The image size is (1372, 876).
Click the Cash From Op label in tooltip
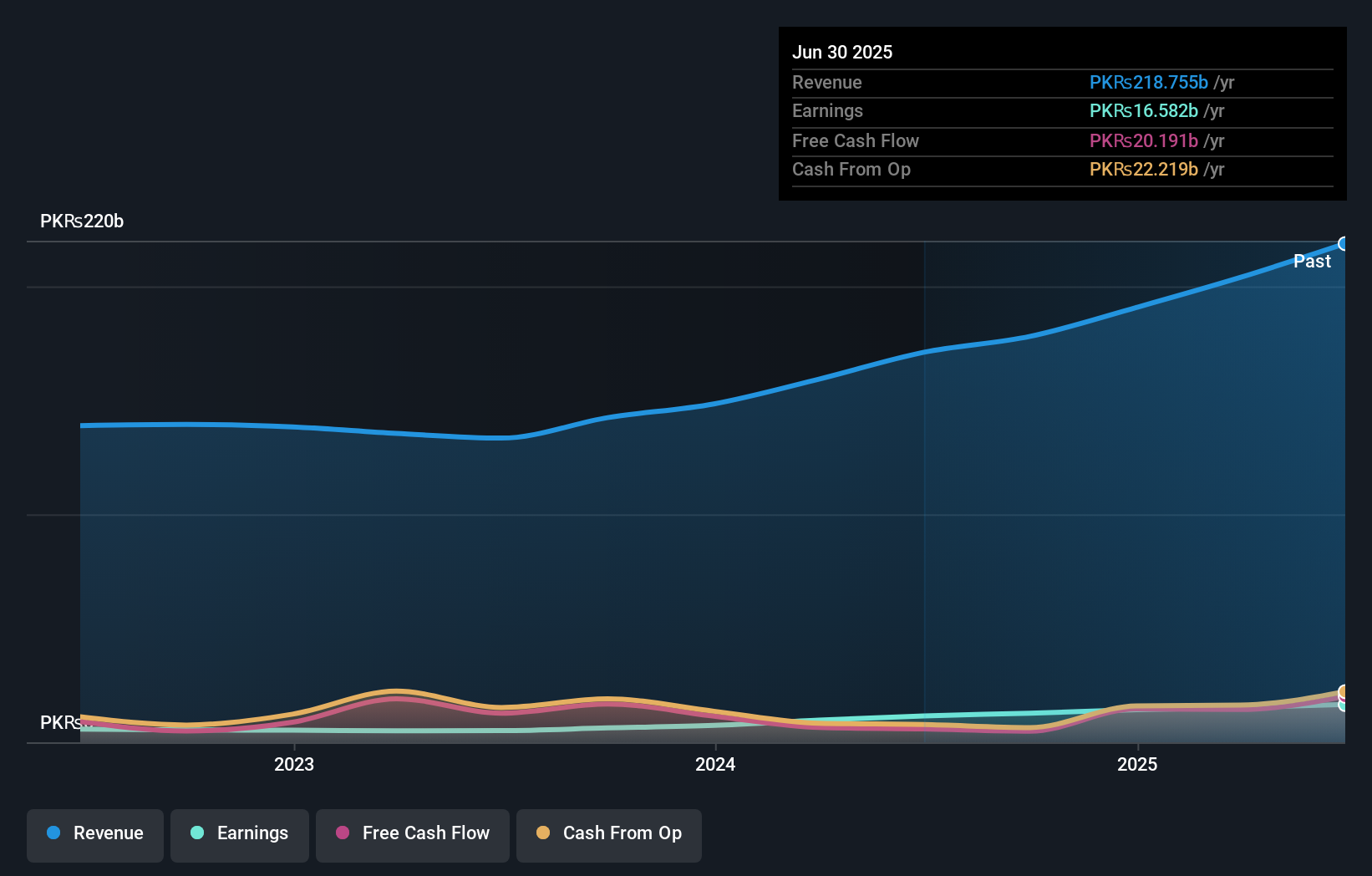(851, 170)
